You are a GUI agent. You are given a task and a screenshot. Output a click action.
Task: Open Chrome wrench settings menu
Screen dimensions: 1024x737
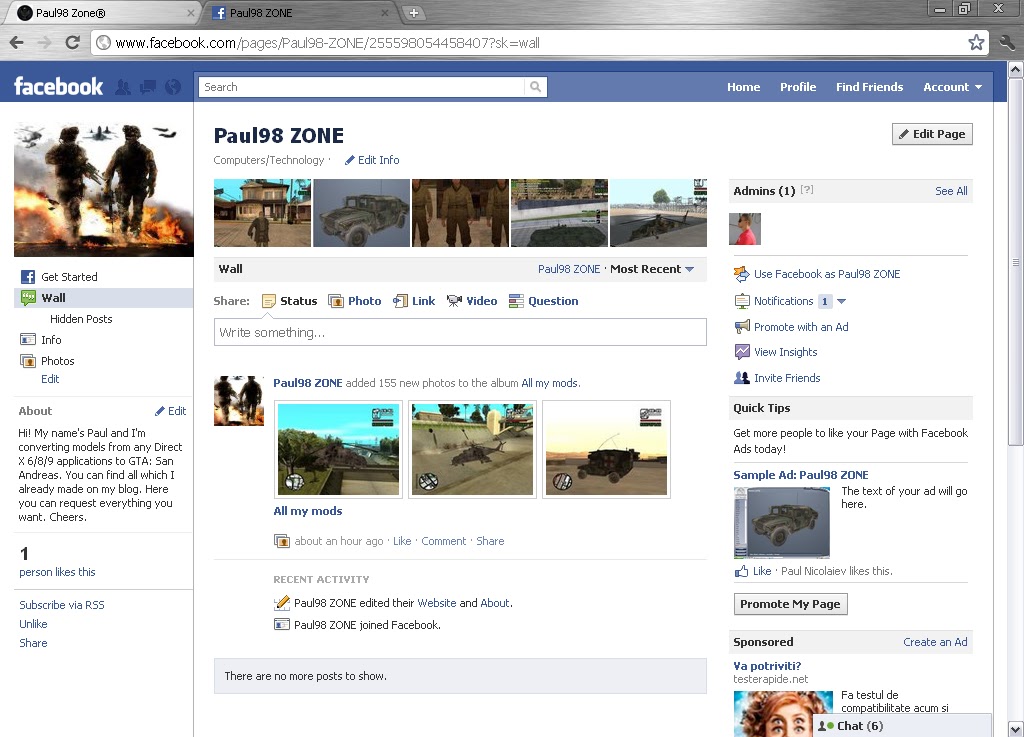[x=1007, y=43]
